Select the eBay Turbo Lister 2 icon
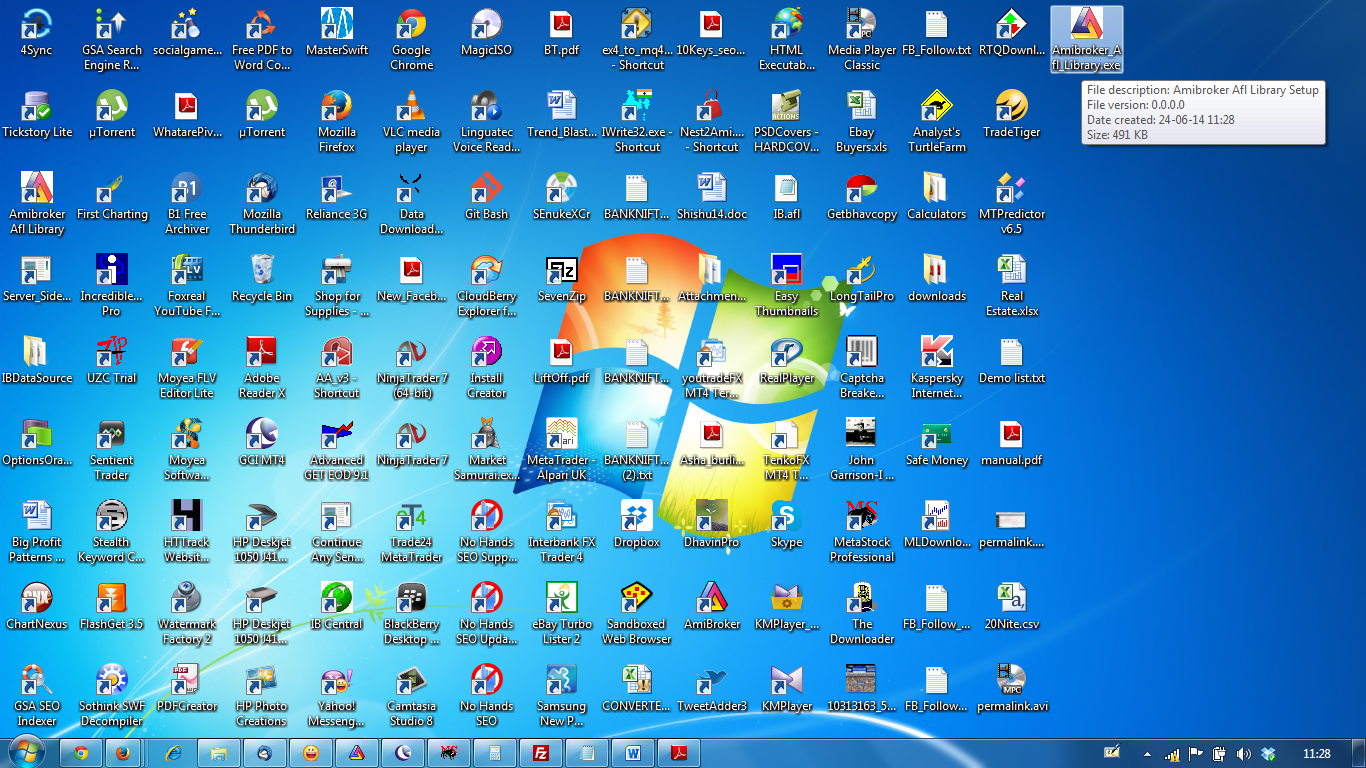Viewport: 1366px width, 768px height. point(562,614)
